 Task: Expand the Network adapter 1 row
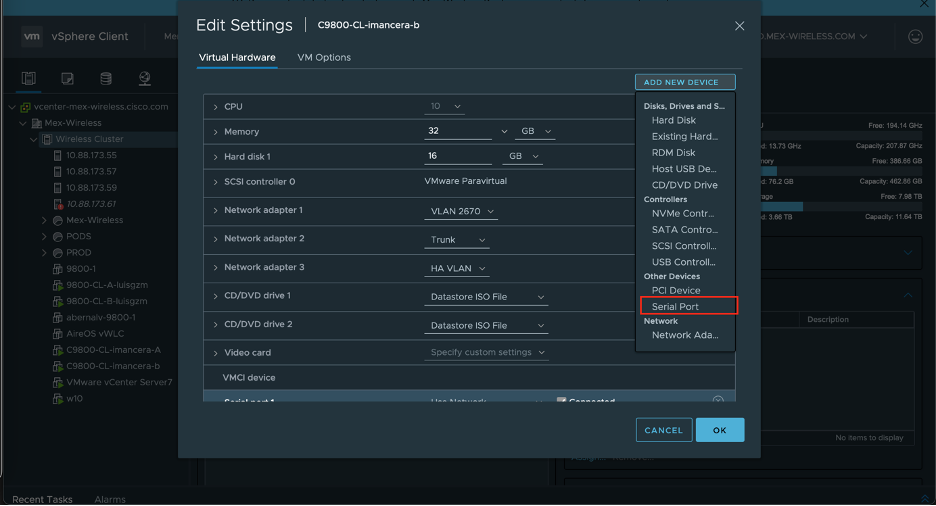pyautogui.click(x=215, y=211)
